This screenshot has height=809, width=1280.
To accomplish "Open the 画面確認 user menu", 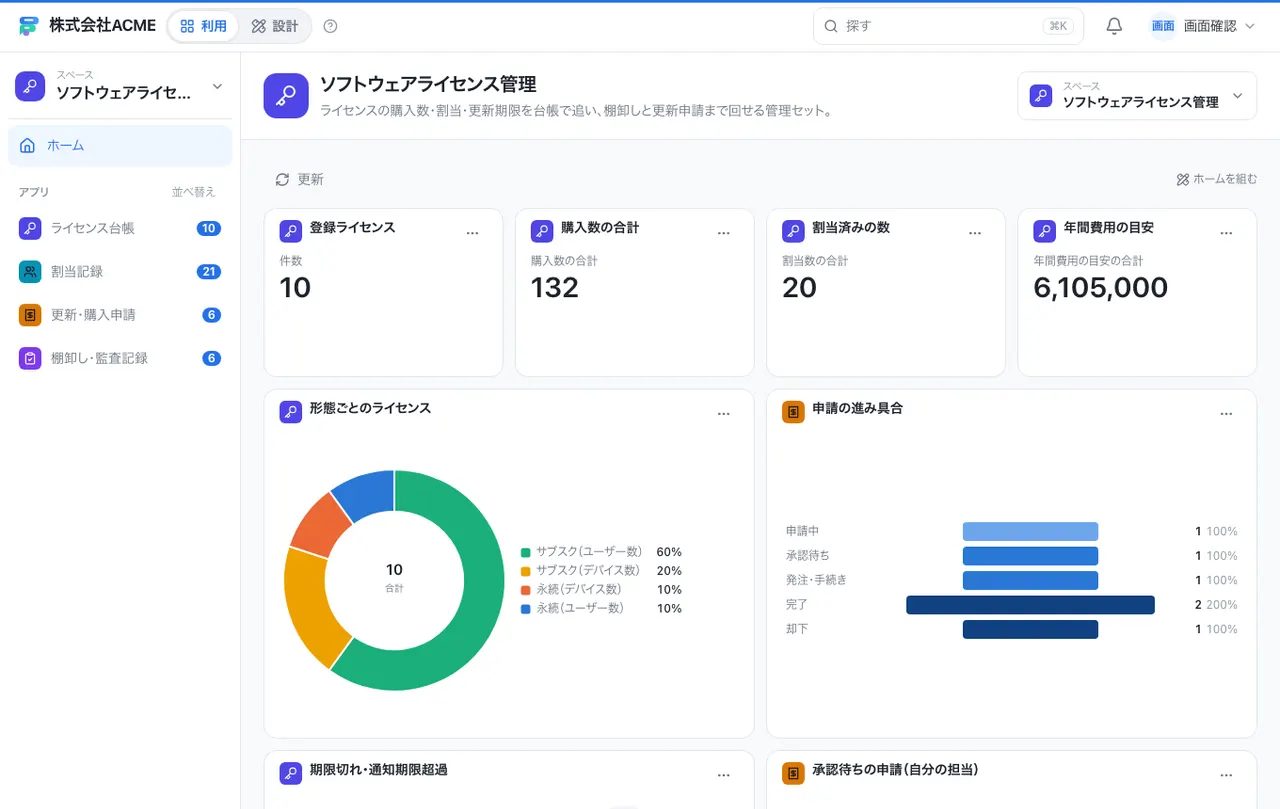I will (1202, 26).
